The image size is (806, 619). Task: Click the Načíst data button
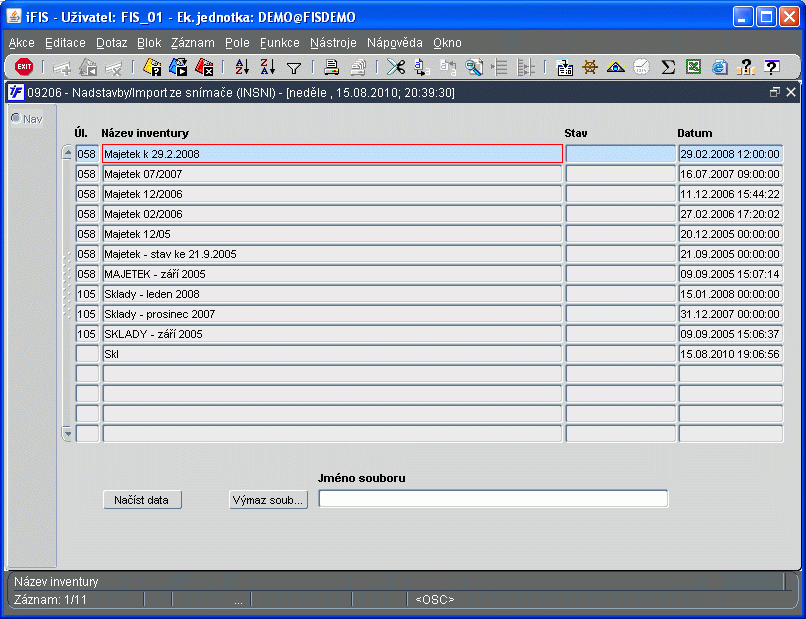(142, 500)
